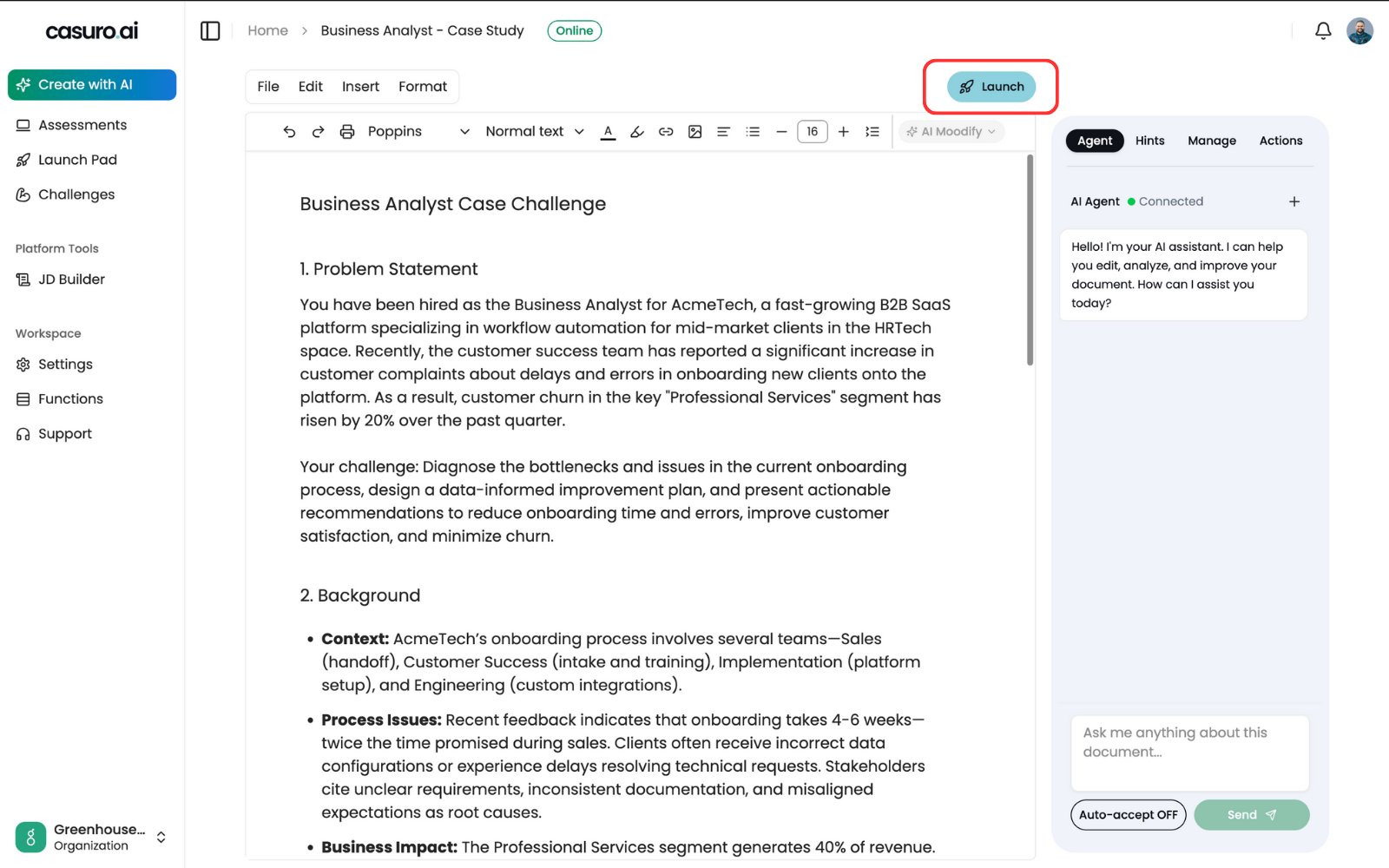Toggle the sidebar panel icon

click(210, 30)
